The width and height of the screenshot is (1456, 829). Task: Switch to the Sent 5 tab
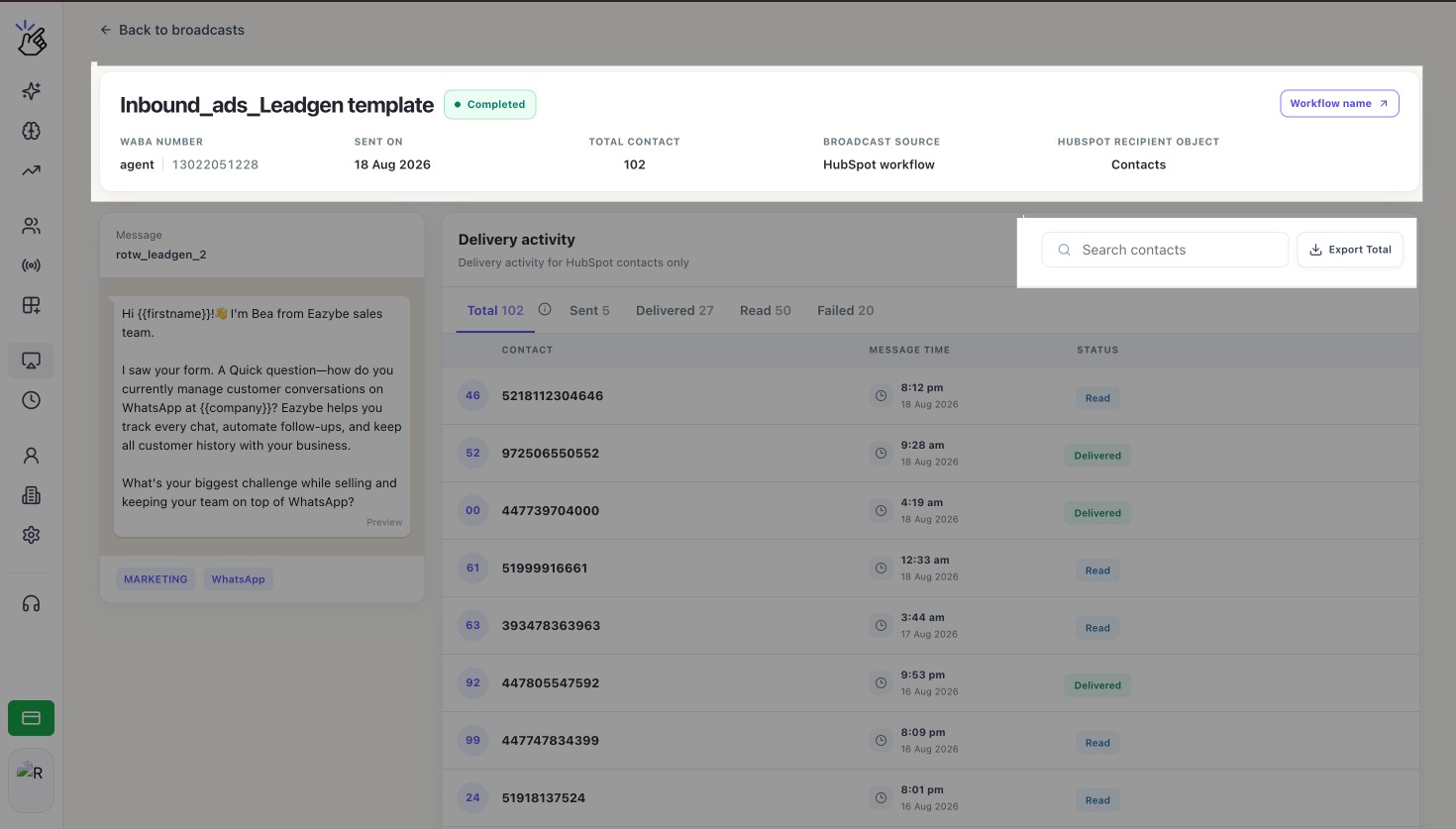coord(589,310)
